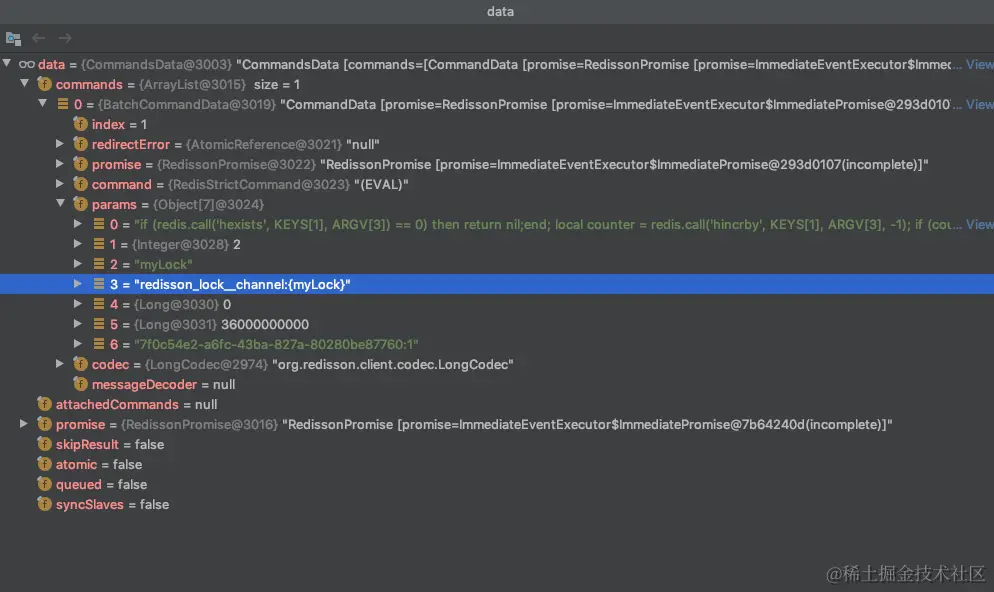The width and height of the screenshot is (994, 592).
Task: Expand params element 4 Long@3030
Action: (x=77, y=304)
